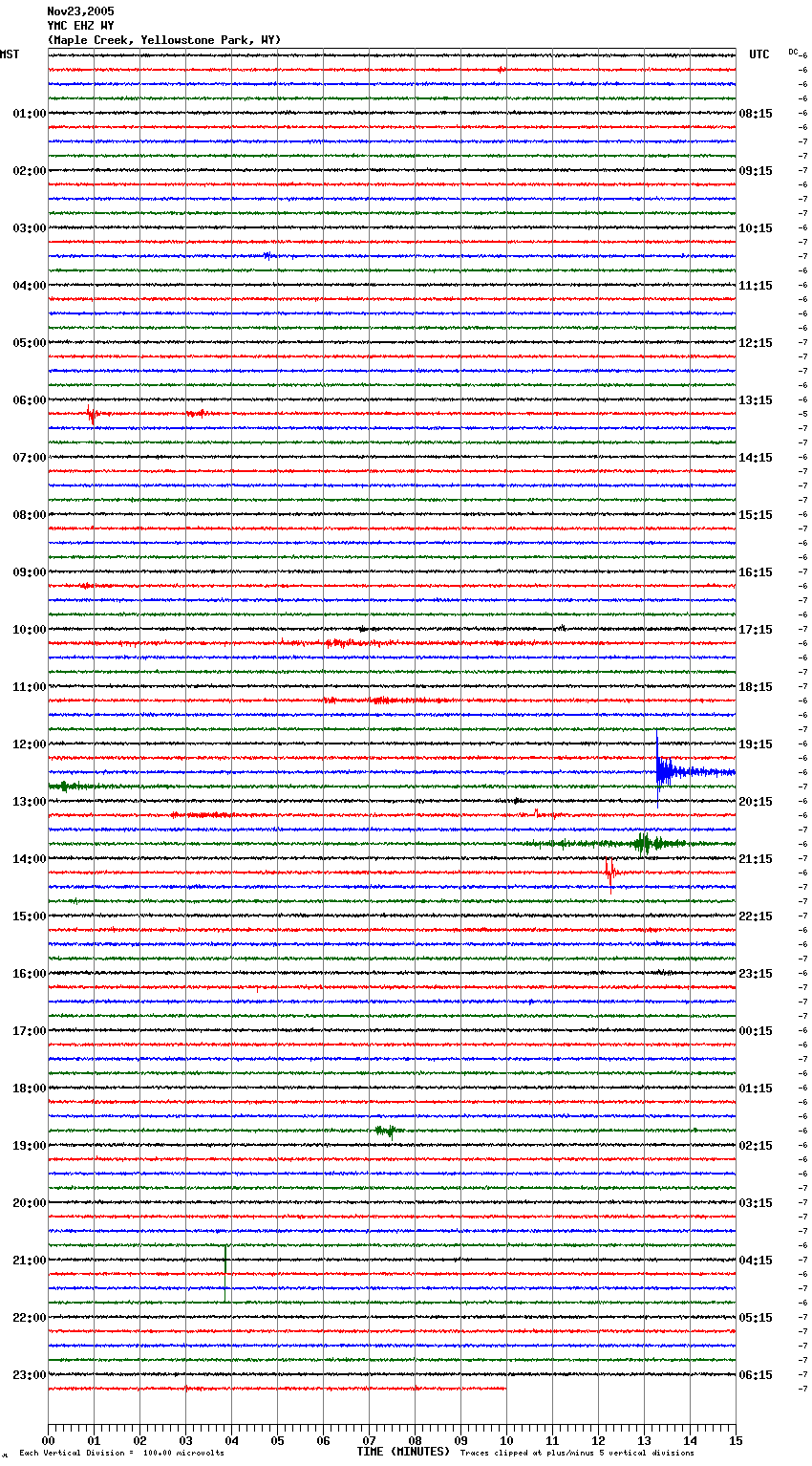Click the '17:15' UTC time label
The height and width of the screenshot is (1466, 812).
pos(756,630)
